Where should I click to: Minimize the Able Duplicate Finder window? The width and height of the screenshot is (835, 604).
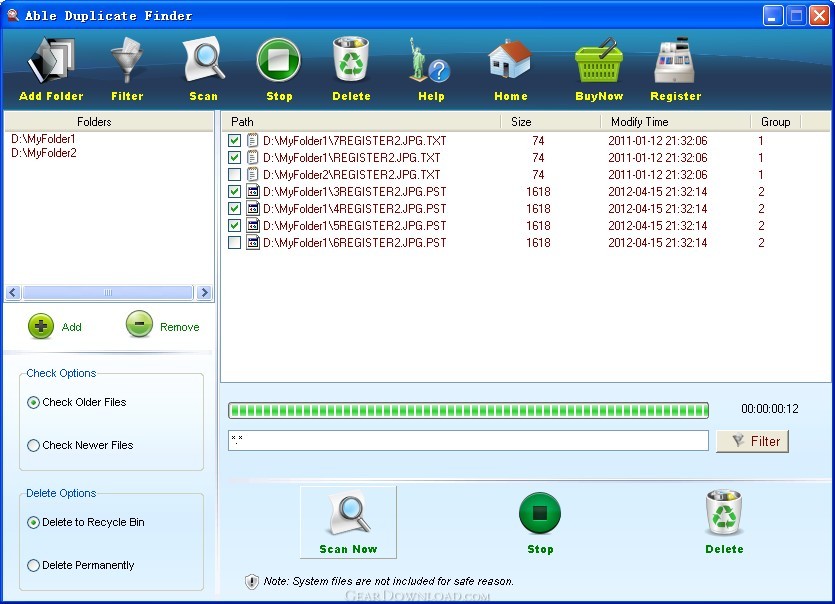tap(773, 15)
